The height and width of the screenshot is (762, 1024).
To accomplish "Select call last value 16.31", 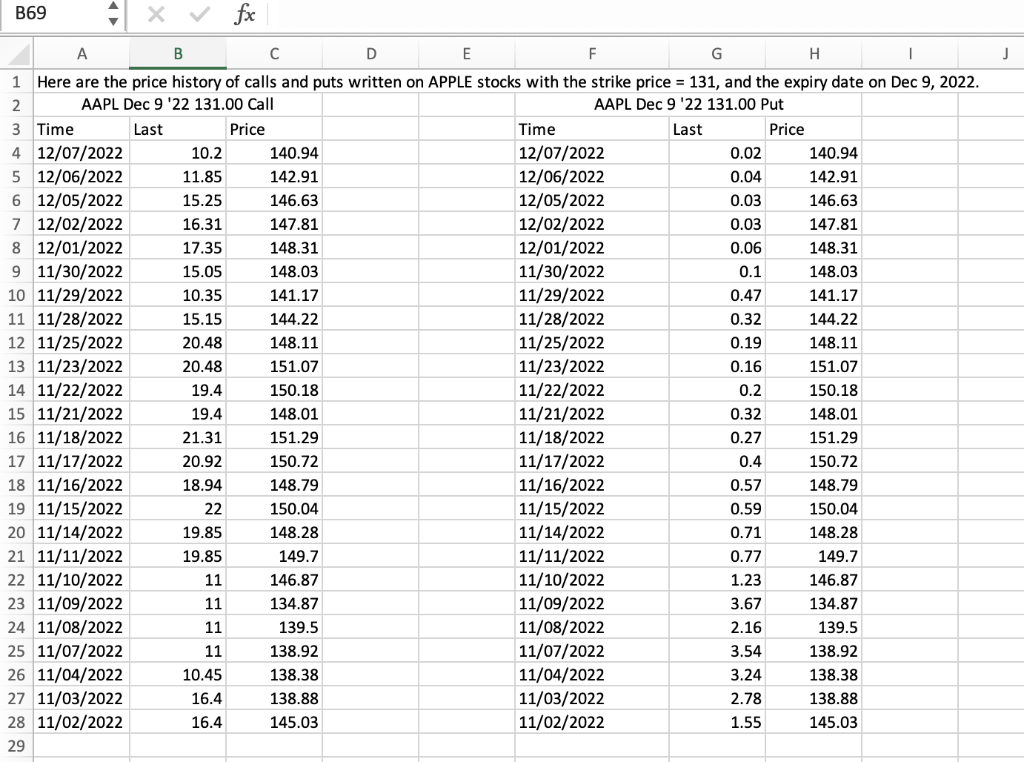I will pyautogui.click(x=178, y=224).
